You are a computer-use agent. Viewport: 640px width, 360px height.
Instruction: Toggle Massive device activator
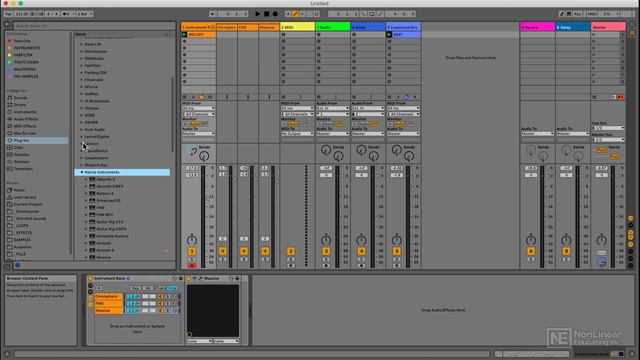coord(189,278)
